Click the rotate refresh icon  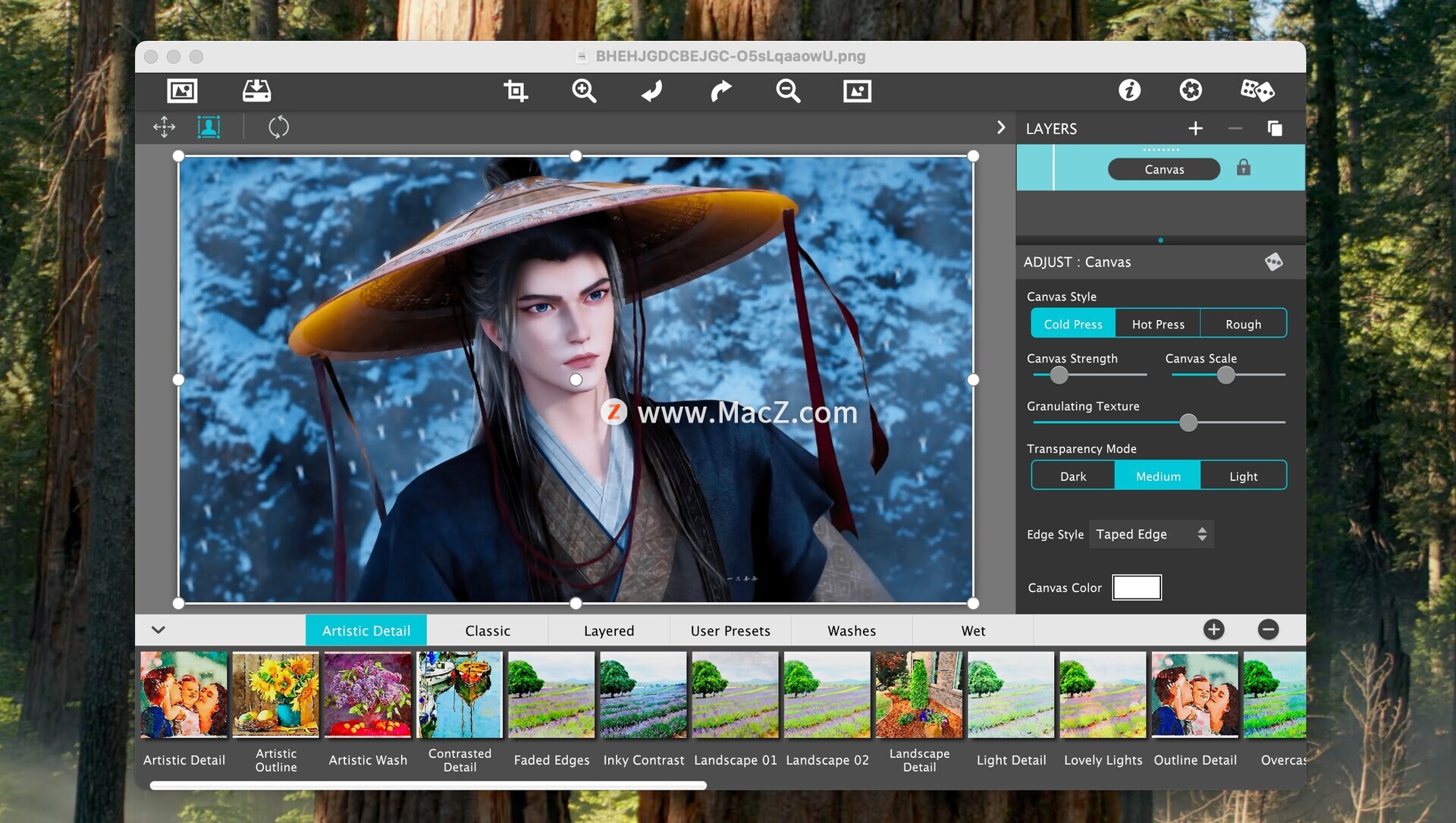click(278, 127)
